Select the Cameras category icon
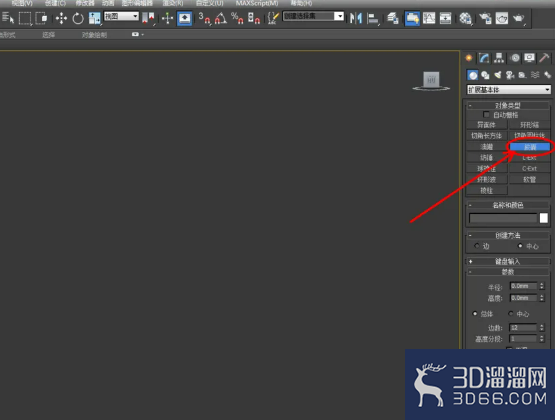Image resolution: width=555 pixels, height=420 pixels. (x=510, y=75)
